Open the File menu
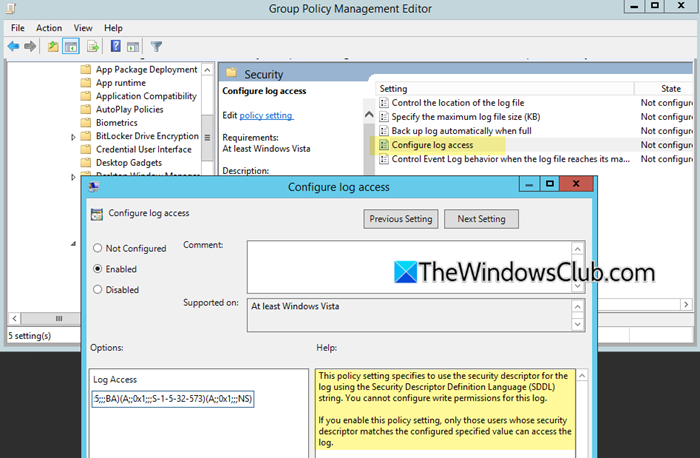This screenshot has height=458, width=700. coord(18,28)
